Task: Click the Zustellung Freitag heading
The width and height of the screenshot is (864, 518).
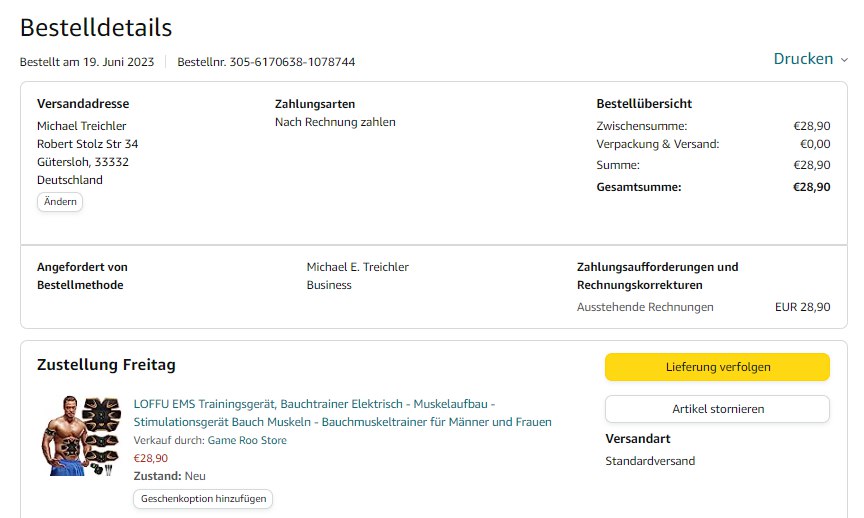Action: coord(106,365)
